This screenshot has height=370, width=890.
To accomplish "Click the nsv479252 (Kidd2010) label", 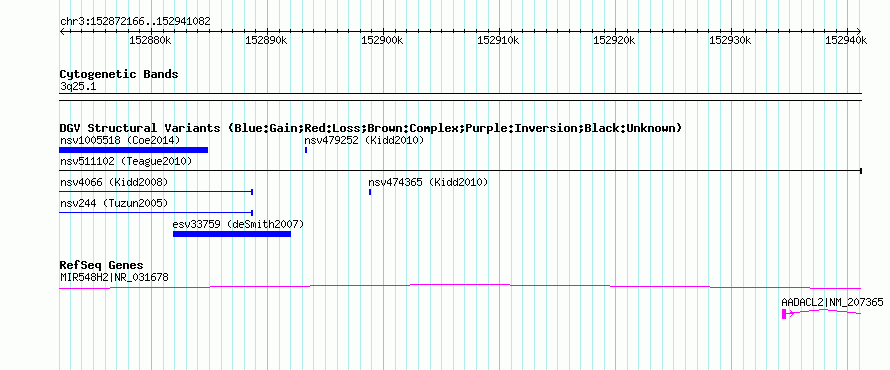I will point(364,140).
